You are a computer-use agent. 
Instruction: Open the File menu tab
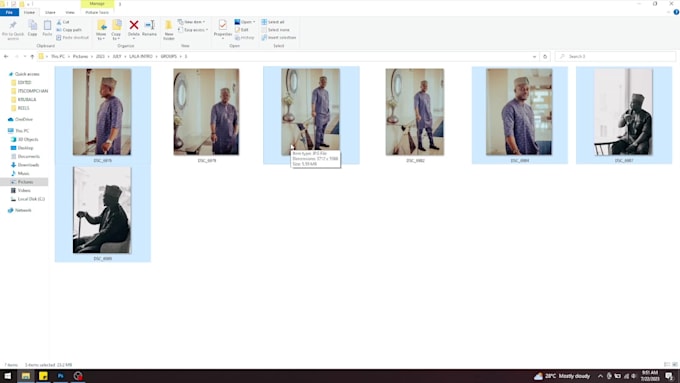9,13
